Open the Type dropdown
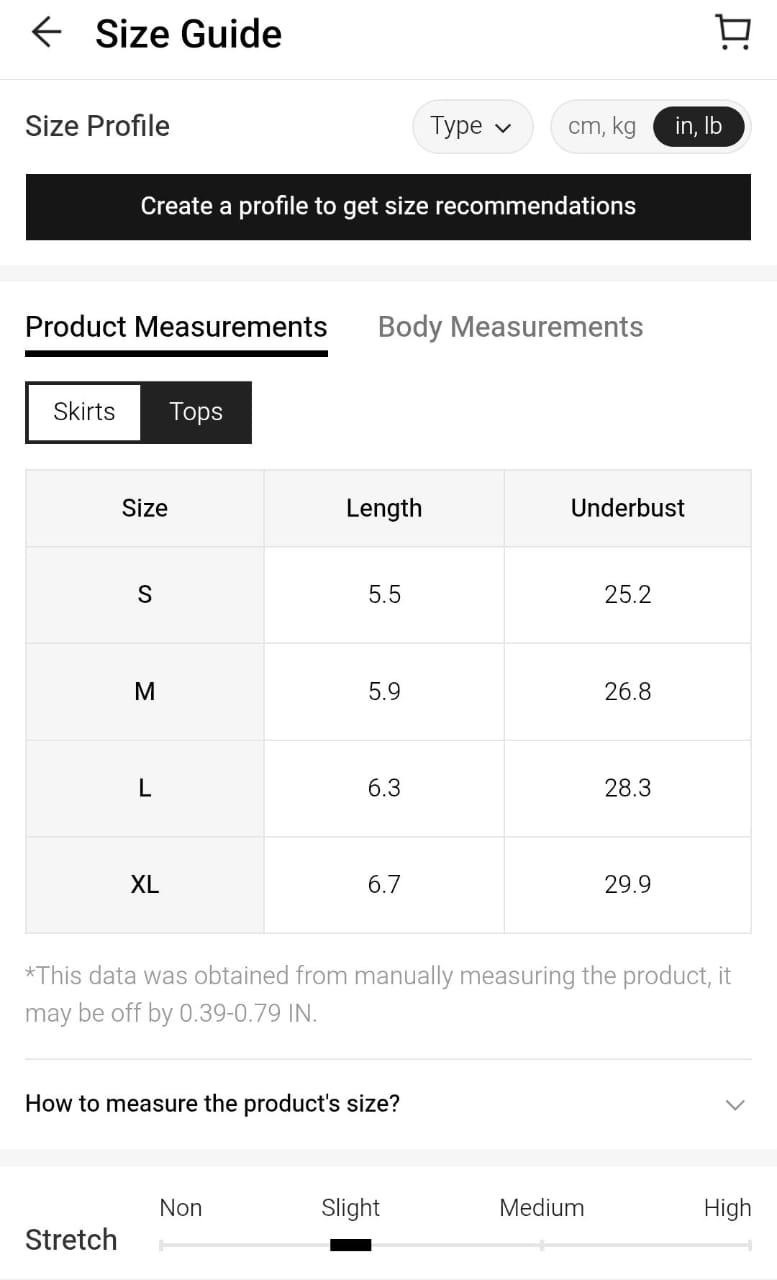The width and height of the screenshot is (777, 1280). (471, 127)
